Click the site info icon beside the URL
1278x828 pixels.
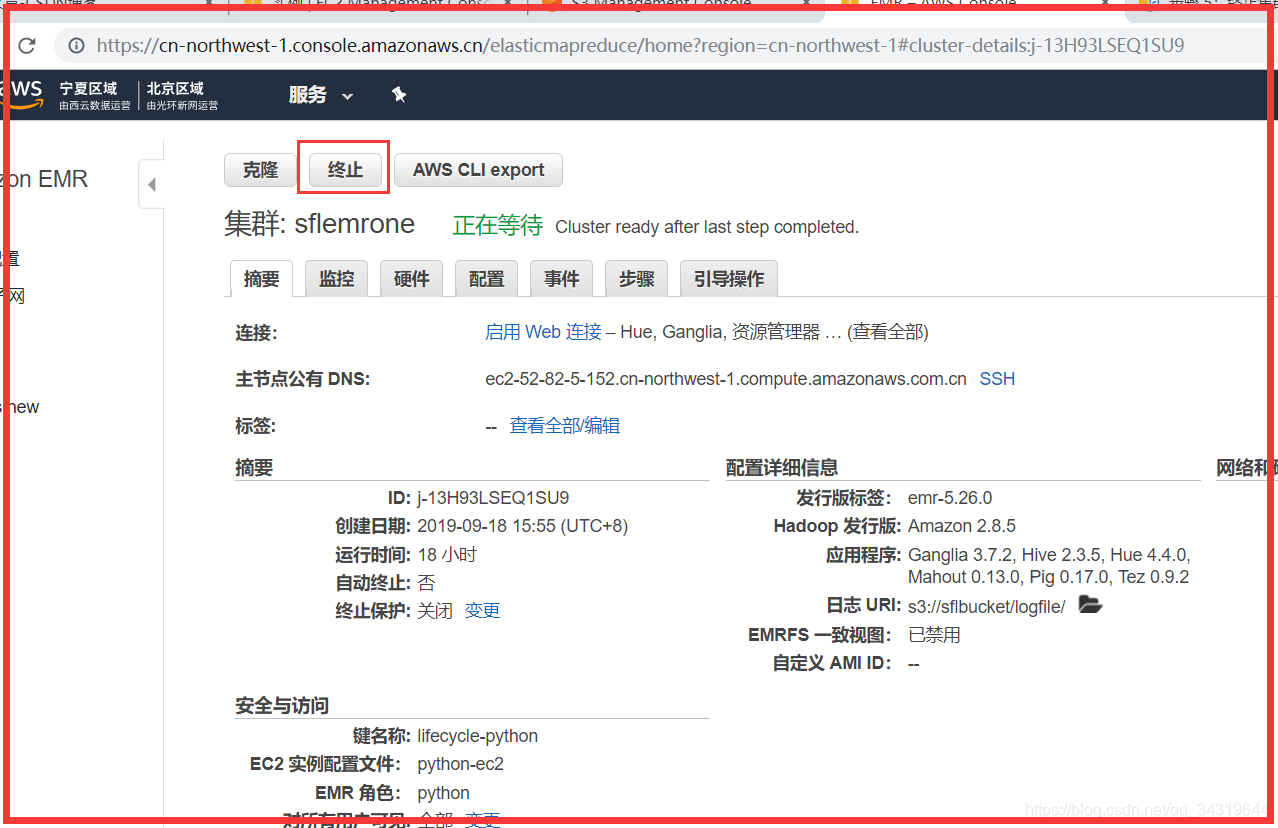click(x=75, y=45)
